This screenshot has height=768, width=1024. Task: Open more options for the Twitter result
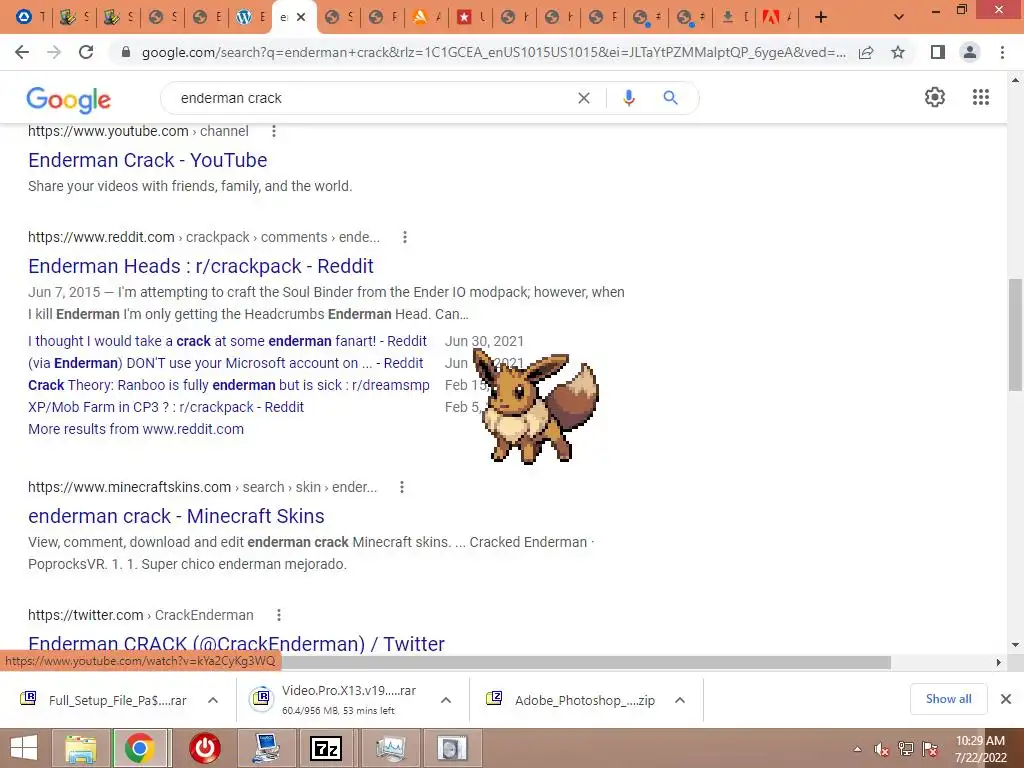point(279,615)
